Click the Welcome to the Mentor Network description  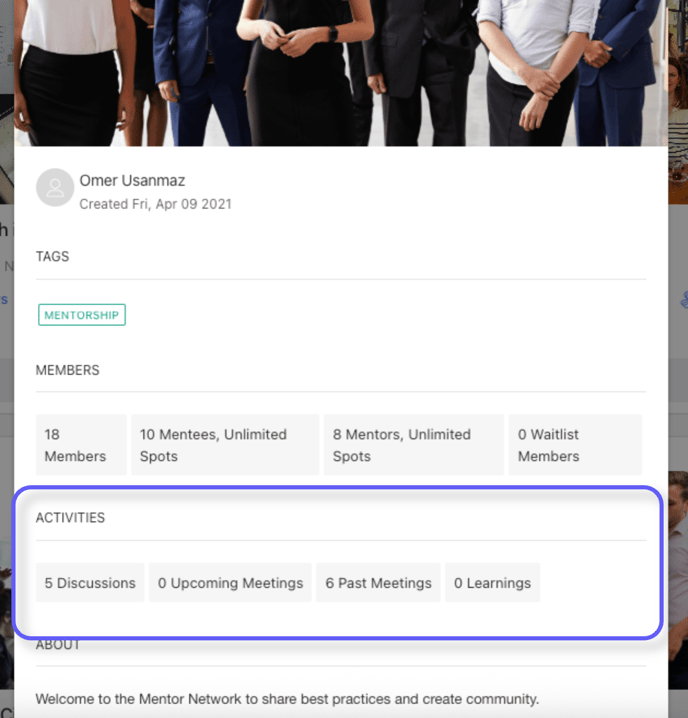pos(287,699)
